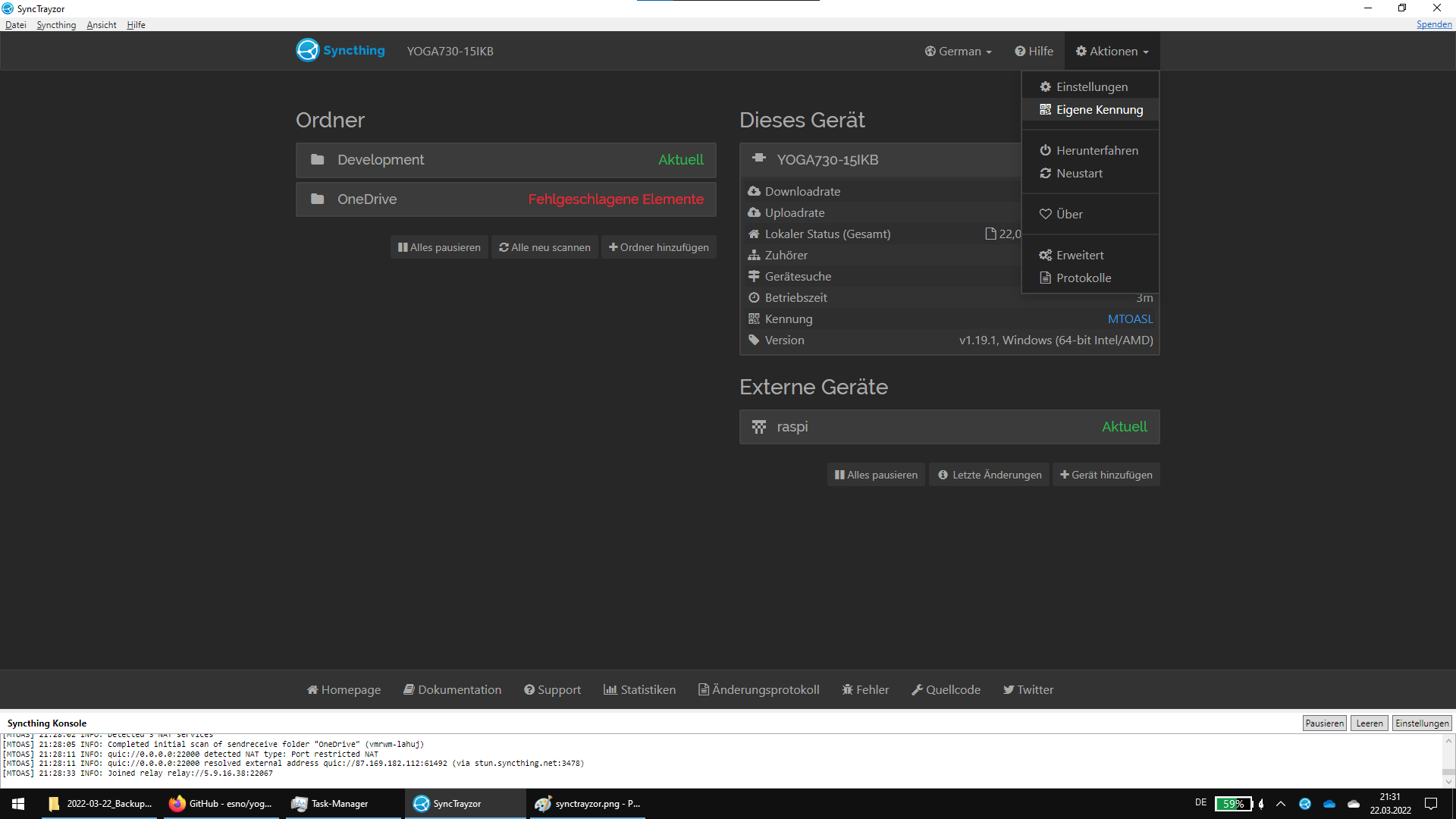Click Gerät hinzufügen button
Image resolution: width=1456 pixels, height=819 pixels.
point(1106,475)
